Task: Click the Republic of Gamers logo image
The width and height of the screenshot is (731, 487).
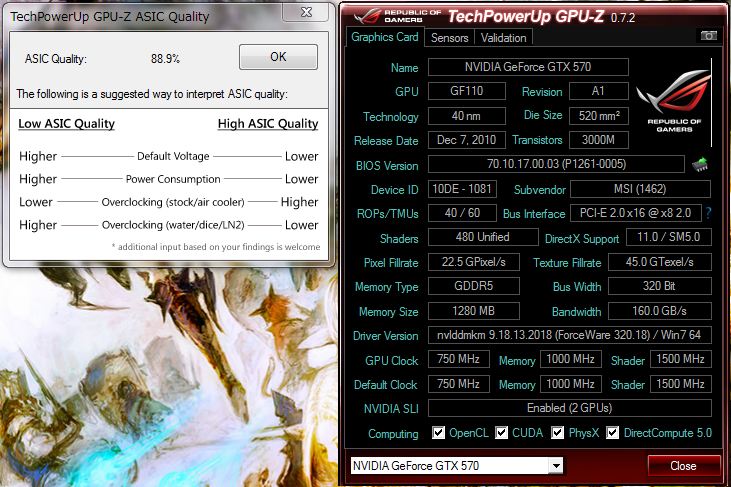Action: point(674,102)
